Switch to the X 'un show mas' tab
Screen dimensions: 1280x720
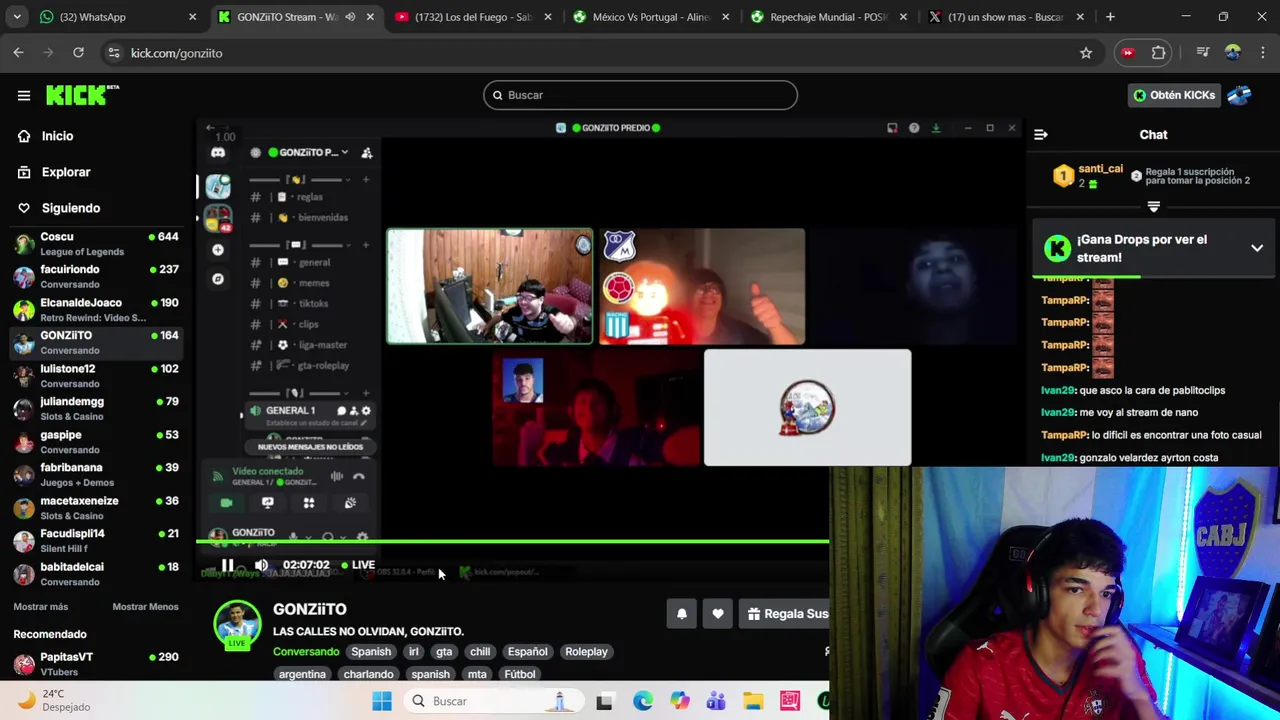(1006, 17)
